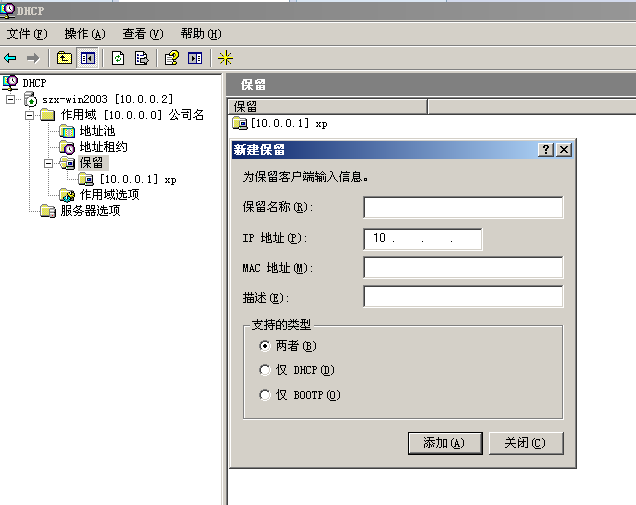Select the 仅 DHCP(D) radio button
636x505 pixels.
(x=264, y=370)
